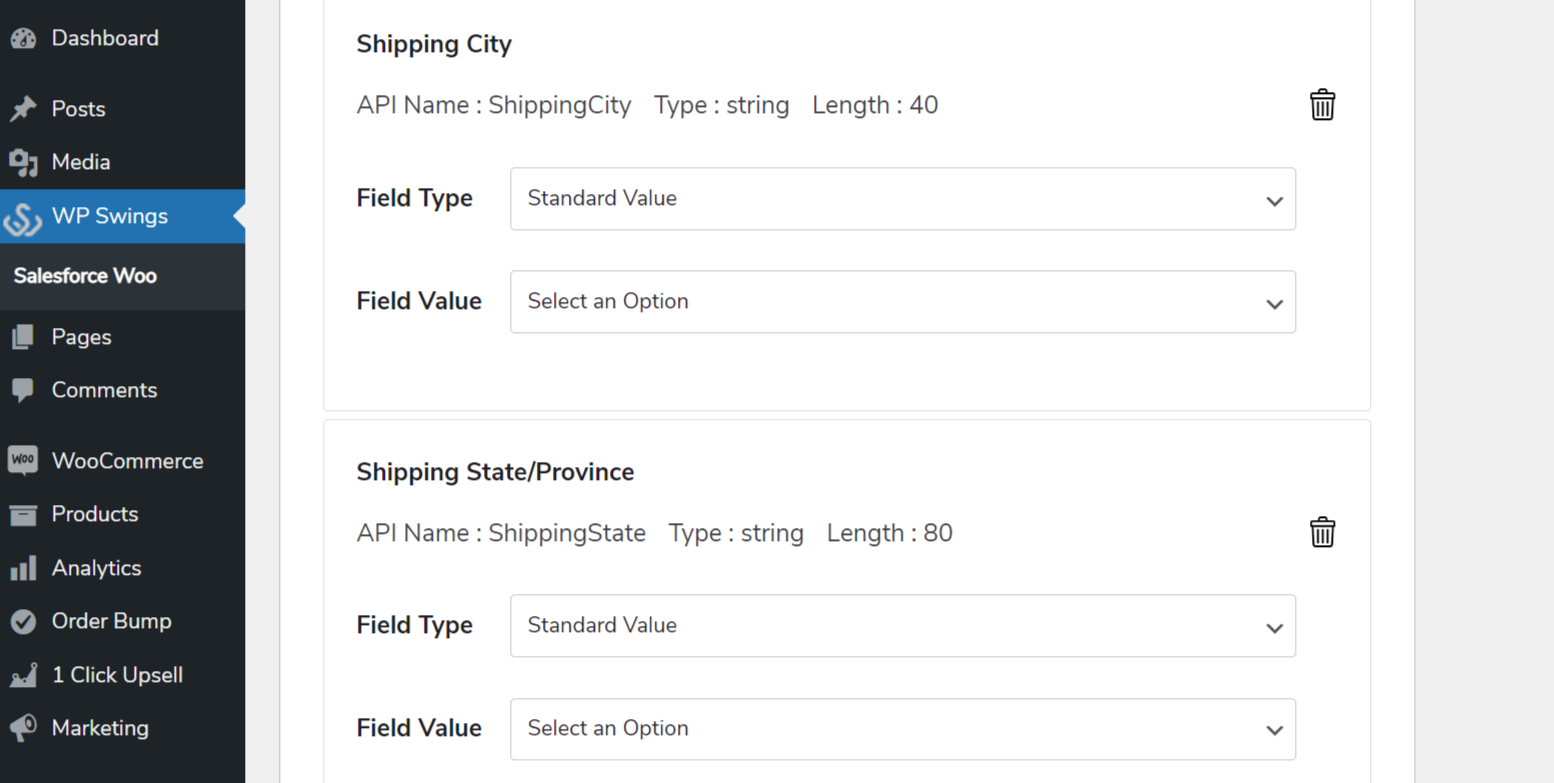Click the Order Bump checkmark icon
Viewport: 1554px width, 783px height.
coord(23,622)
